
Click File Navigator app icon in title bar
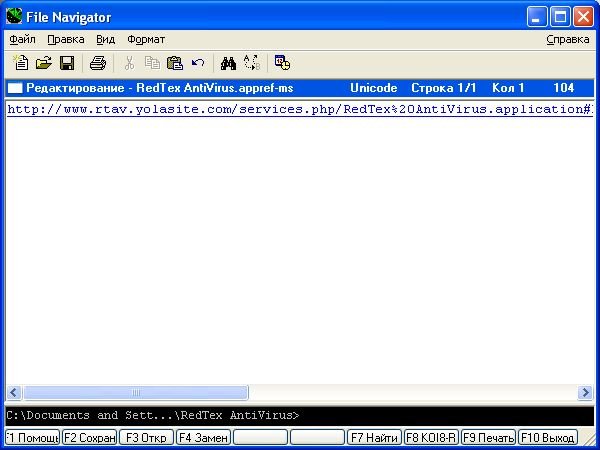pos(14,16)
